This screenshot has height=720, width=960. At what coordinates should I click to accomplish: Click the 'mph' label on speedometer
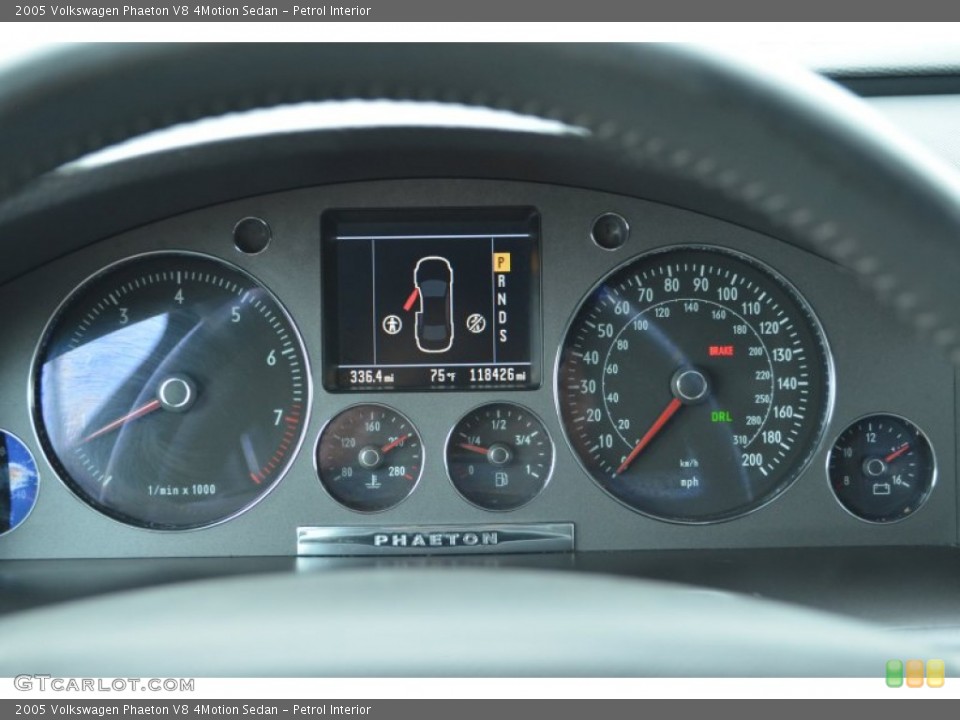[689, 482]
